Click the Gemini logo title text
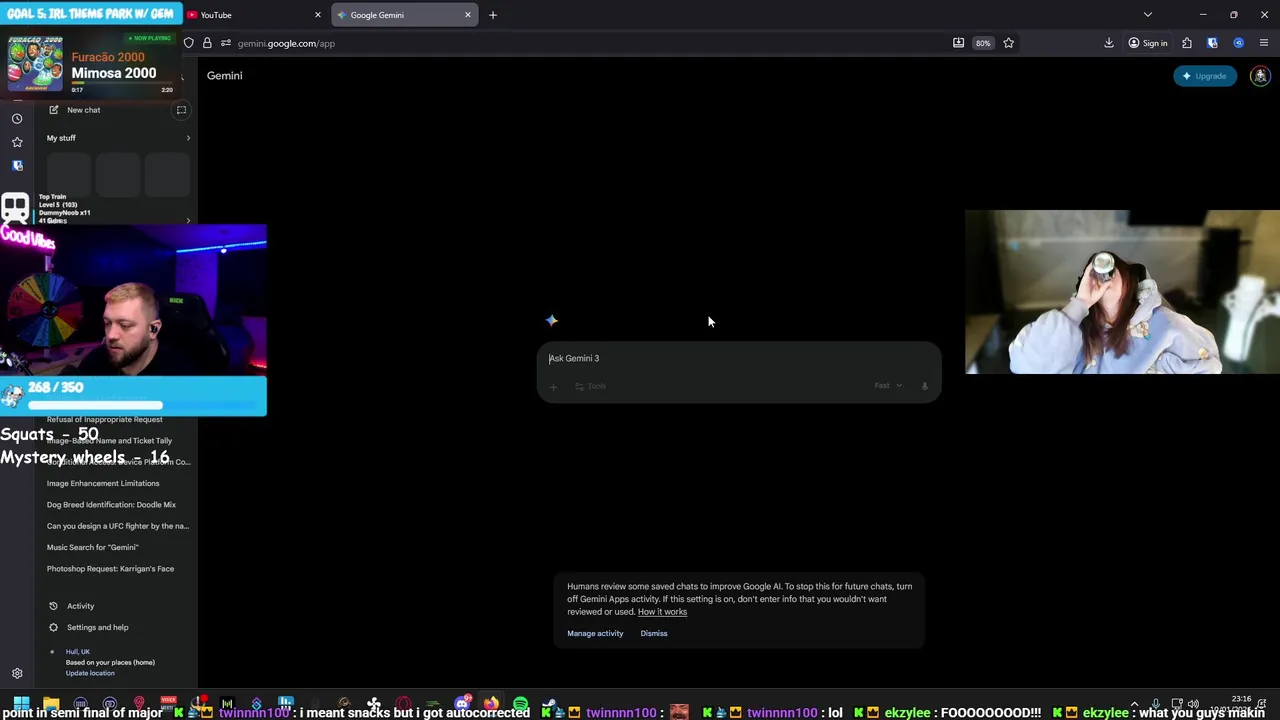Image resolution: width=1280 pixels, height=720 pixels. point(224,76)
